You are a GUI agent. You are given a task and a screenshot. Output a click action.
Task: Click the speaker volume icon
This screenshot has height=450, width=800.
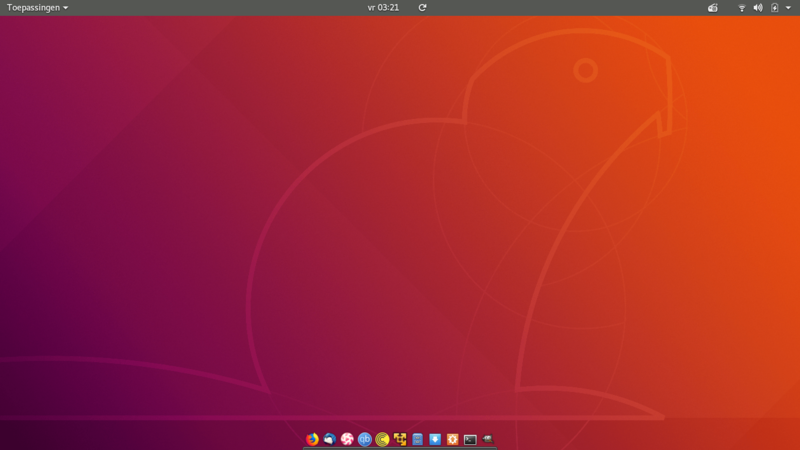coord(758,8)
